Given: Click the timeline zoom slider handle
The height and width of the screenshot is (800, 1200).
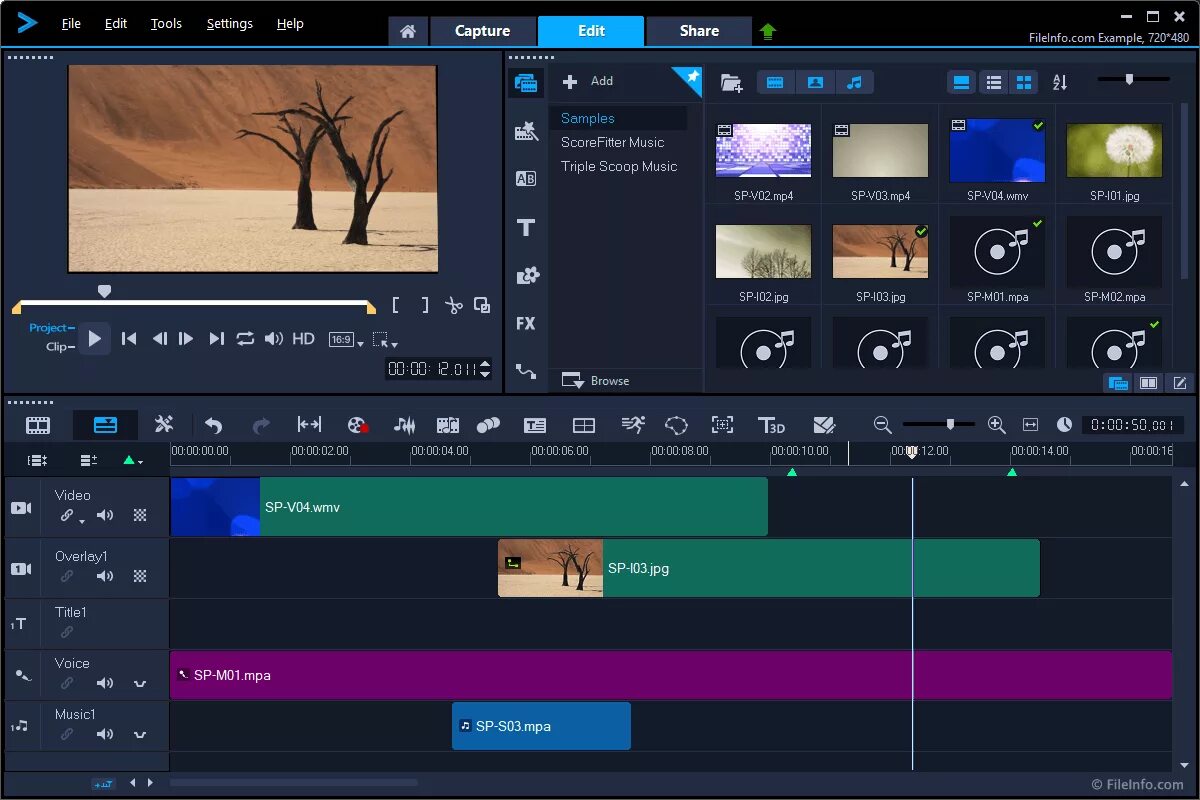Looking at the screenshot, I should (950, 424).
